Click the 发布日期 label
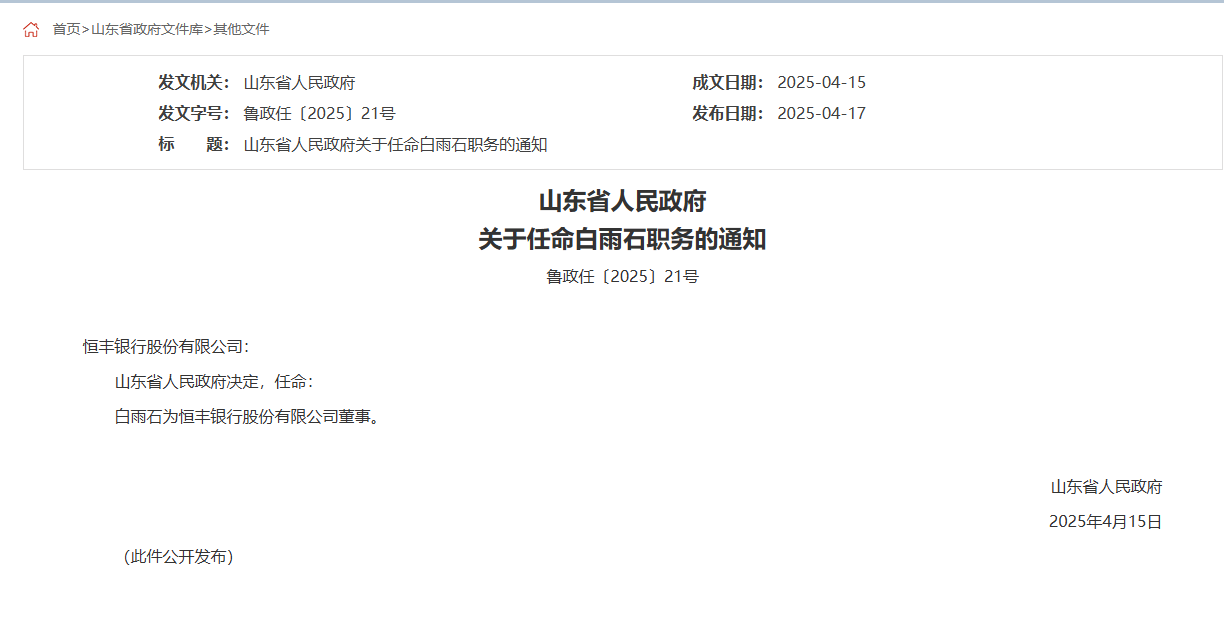 click(x=728, y=114)
